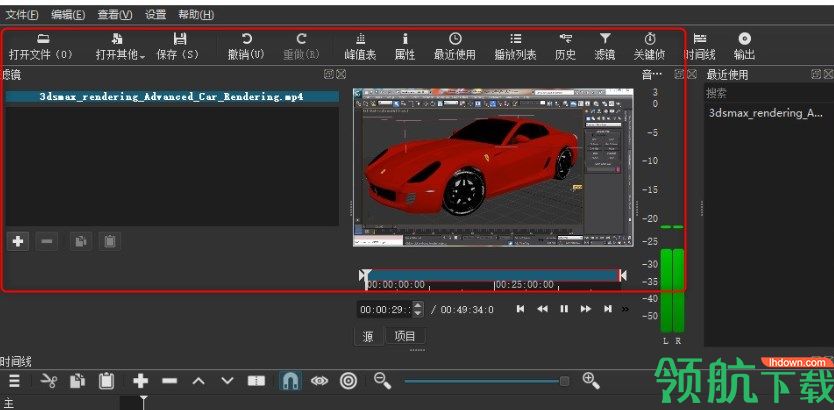Ripple delete with the timeline minus icon
834x410 pixels.
169,381
